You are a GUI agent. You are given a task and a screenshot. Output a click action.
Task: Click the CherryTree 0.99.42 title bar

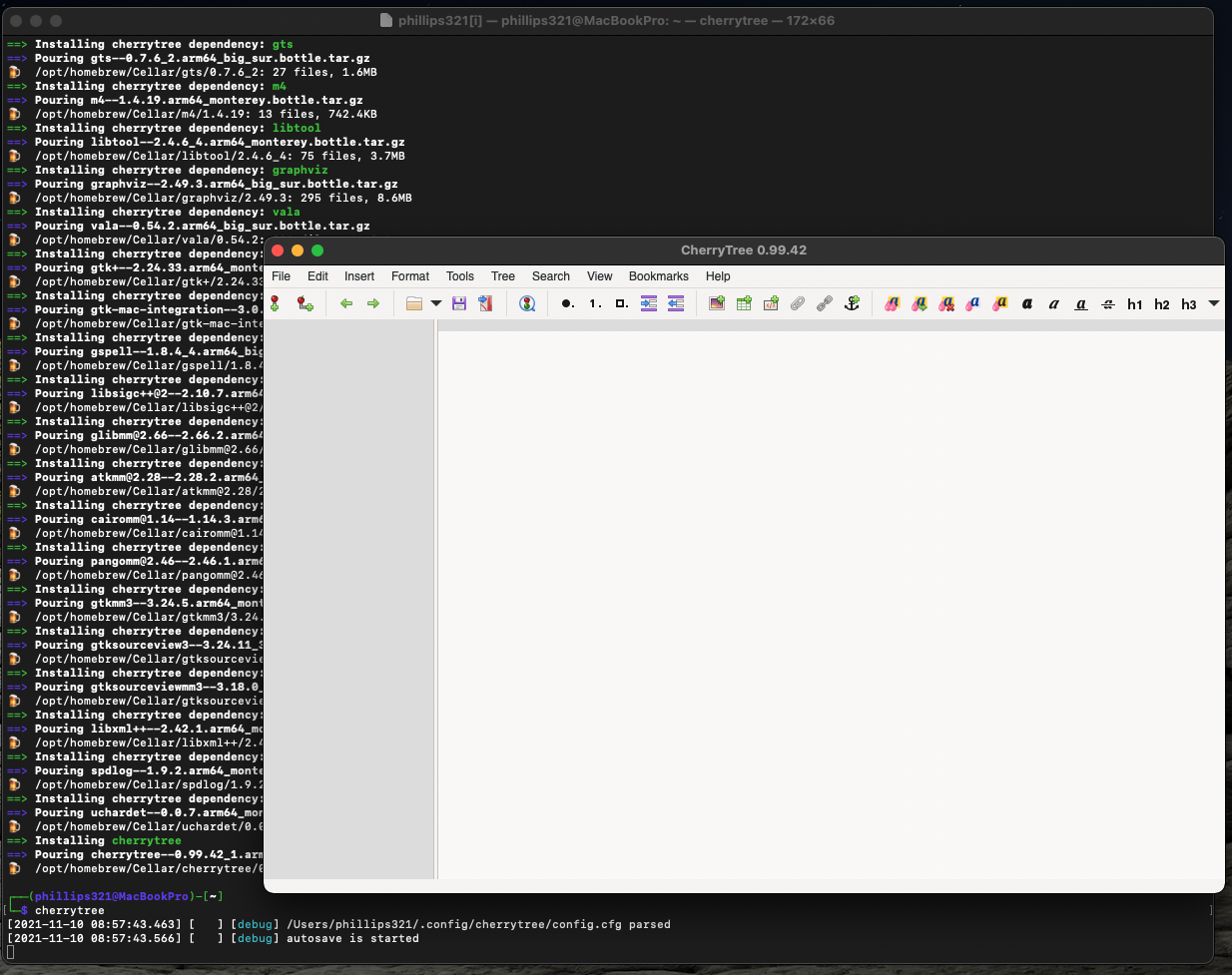coord(744,250)
